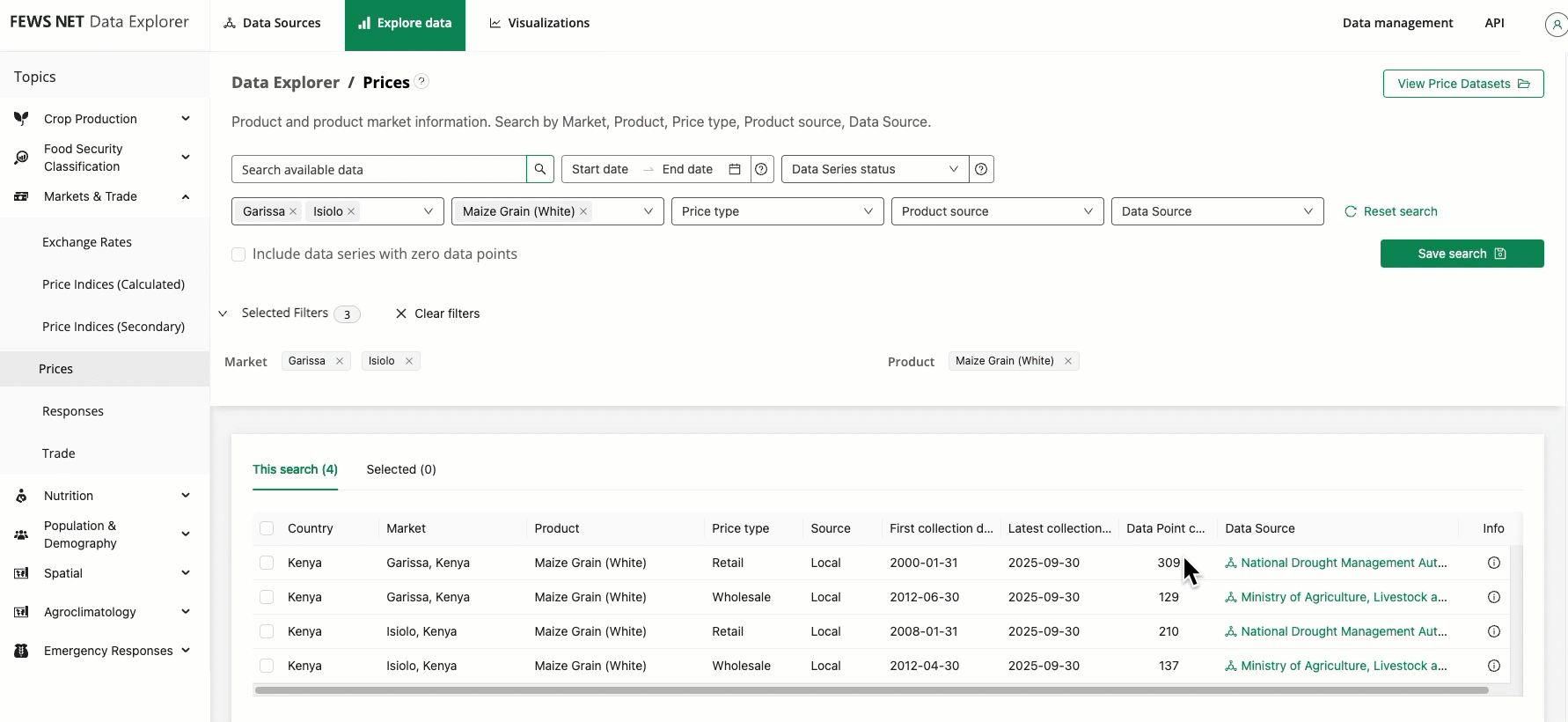Show info for Garissa Retail row
Viewport: 1568px width, 722px height.
point(1493,563)
